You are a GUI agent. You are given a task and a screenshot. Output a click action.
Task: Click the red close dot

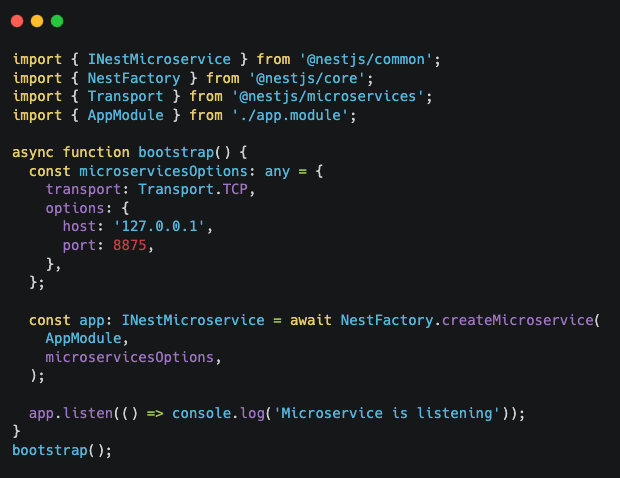(17, 21)
